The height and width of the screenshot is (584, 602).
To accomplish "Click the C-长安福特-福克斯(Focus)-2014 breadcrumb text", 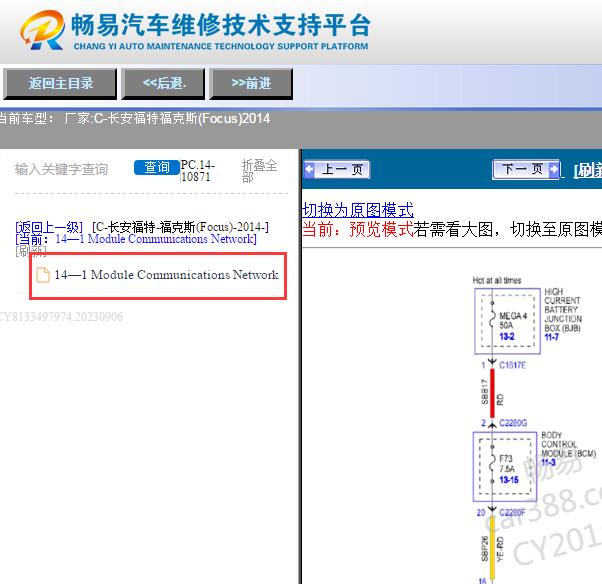I will 180,227.
